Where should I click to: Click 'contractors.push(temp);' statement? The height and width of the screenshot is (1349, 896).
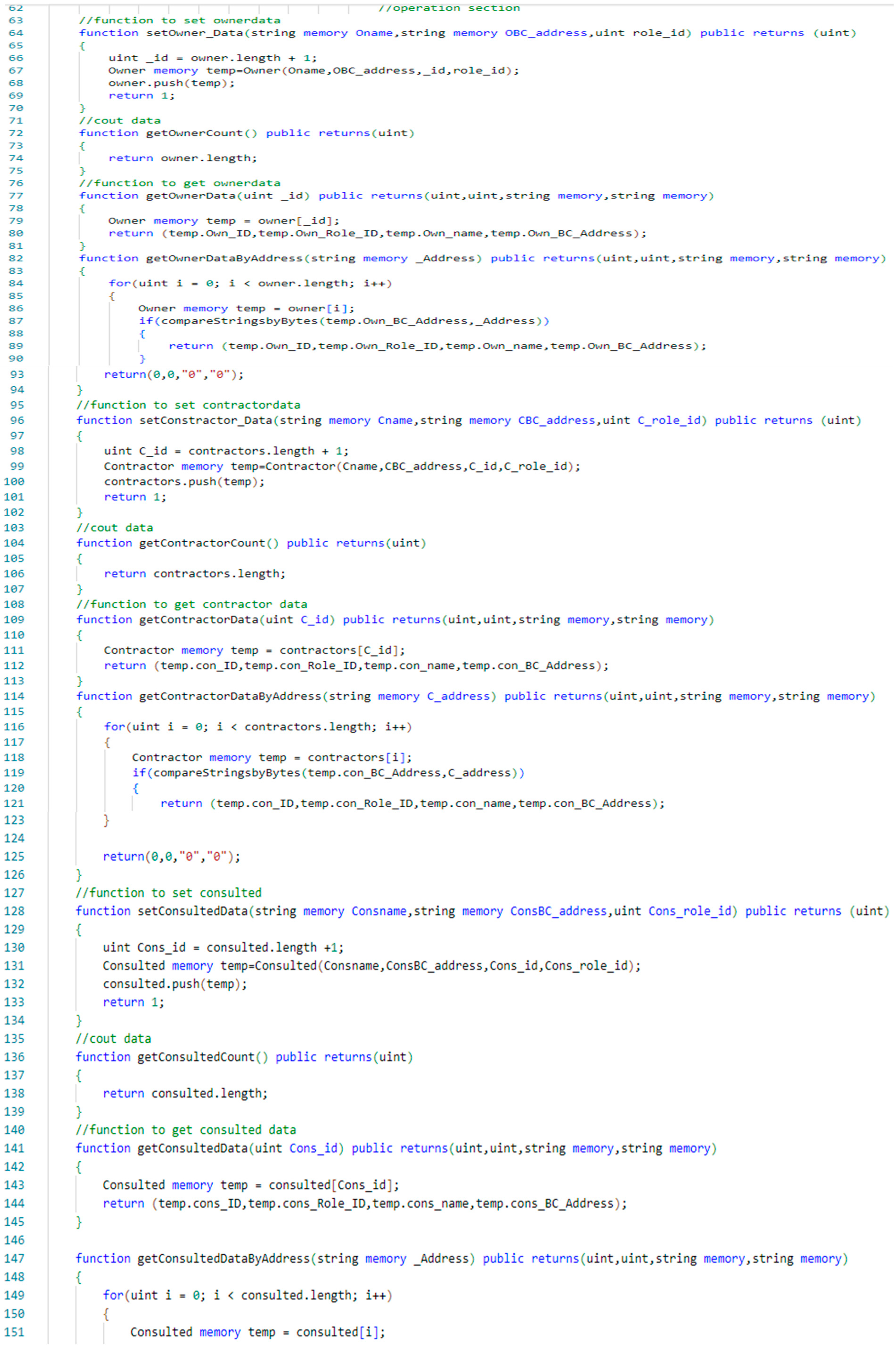click(x=184, y=481)
